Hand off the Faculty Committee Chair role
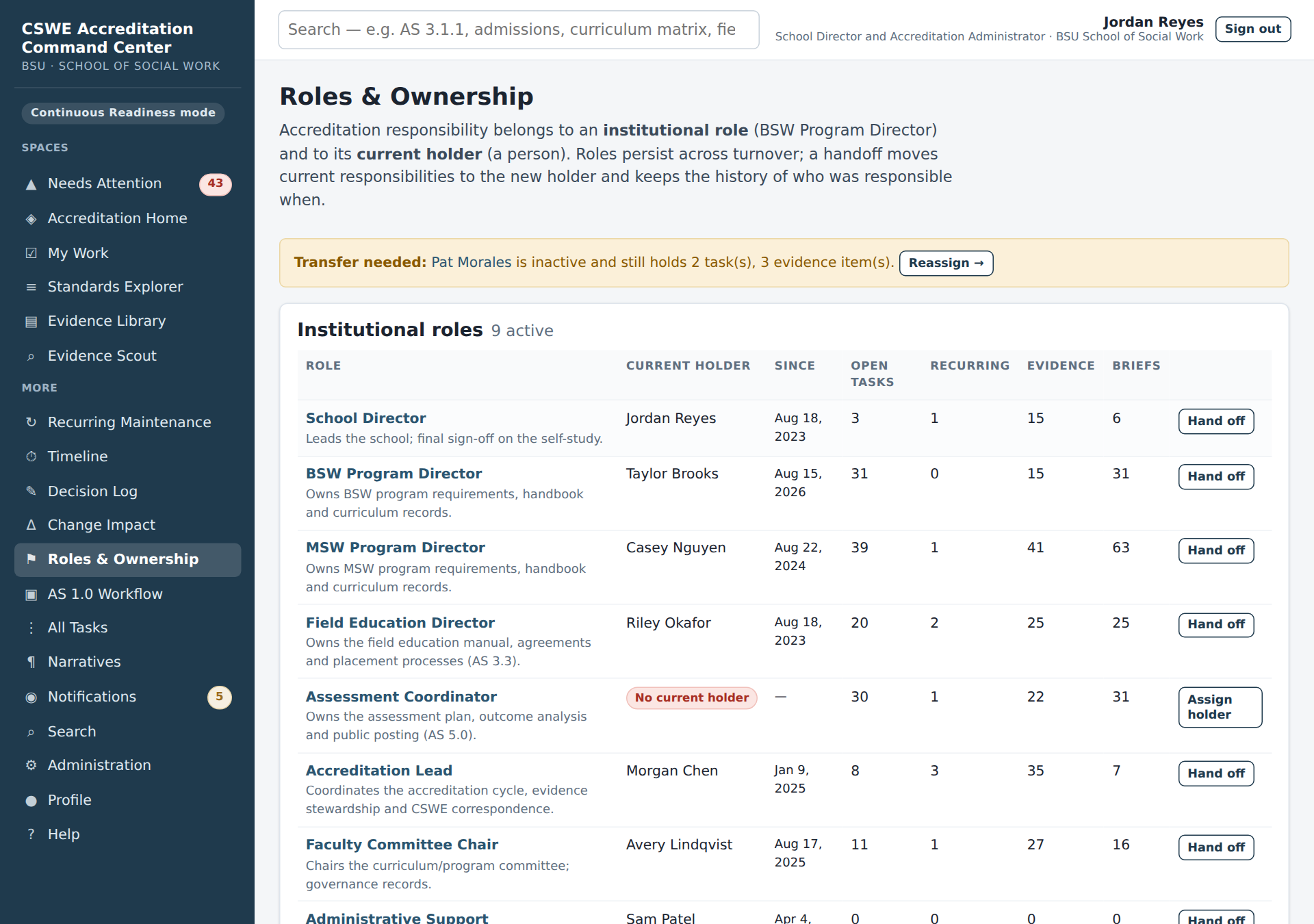This screenshot has height=924, width=1314. click(x=1216, y=847)
